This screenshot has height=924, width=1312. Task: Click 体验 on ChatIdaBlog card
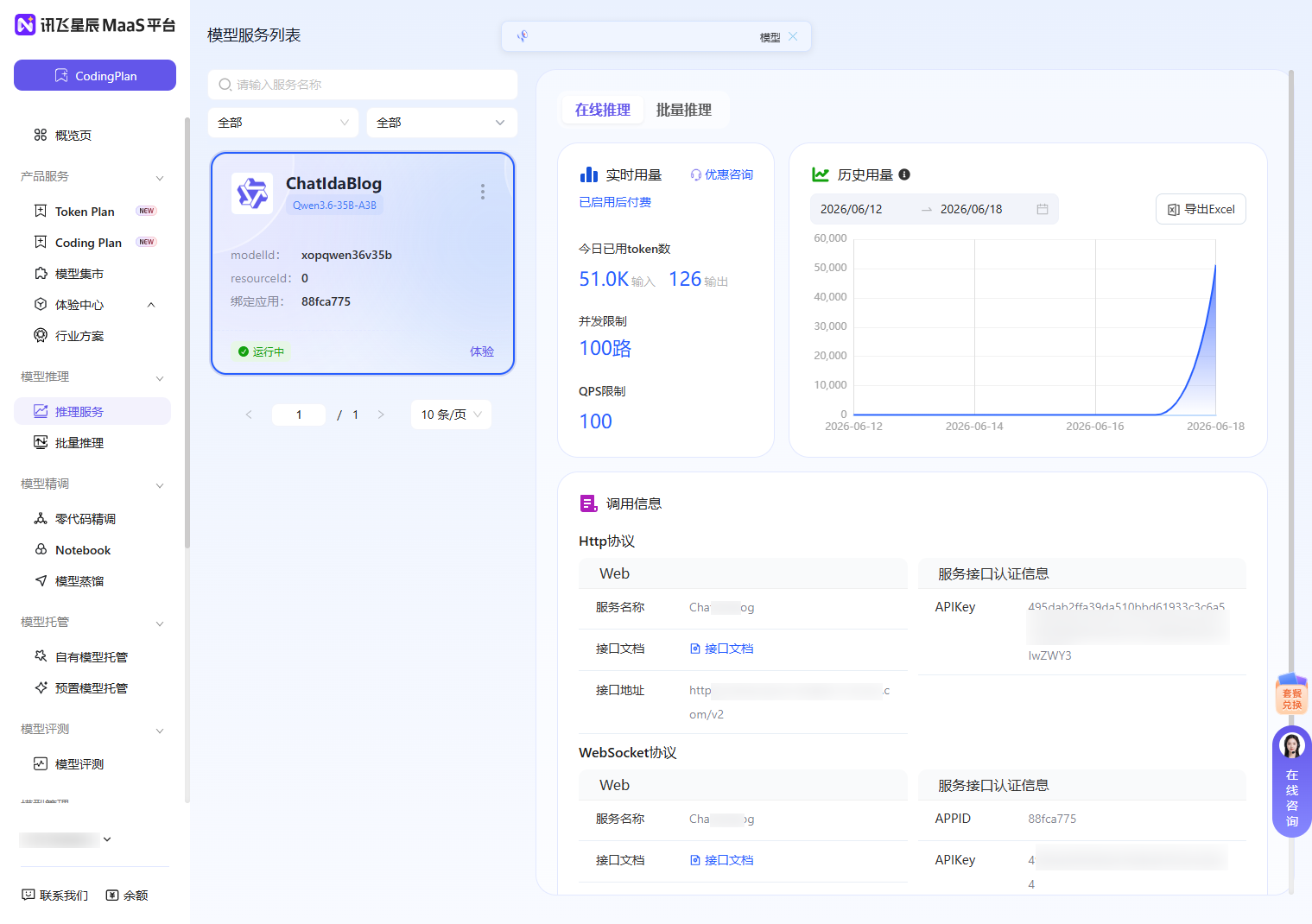click(482, 351)
